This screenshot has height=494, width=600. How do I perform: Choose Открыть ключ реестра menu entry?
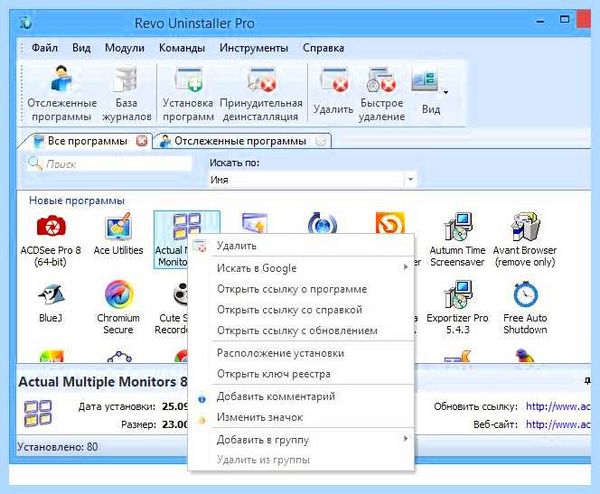click(302, 373)
